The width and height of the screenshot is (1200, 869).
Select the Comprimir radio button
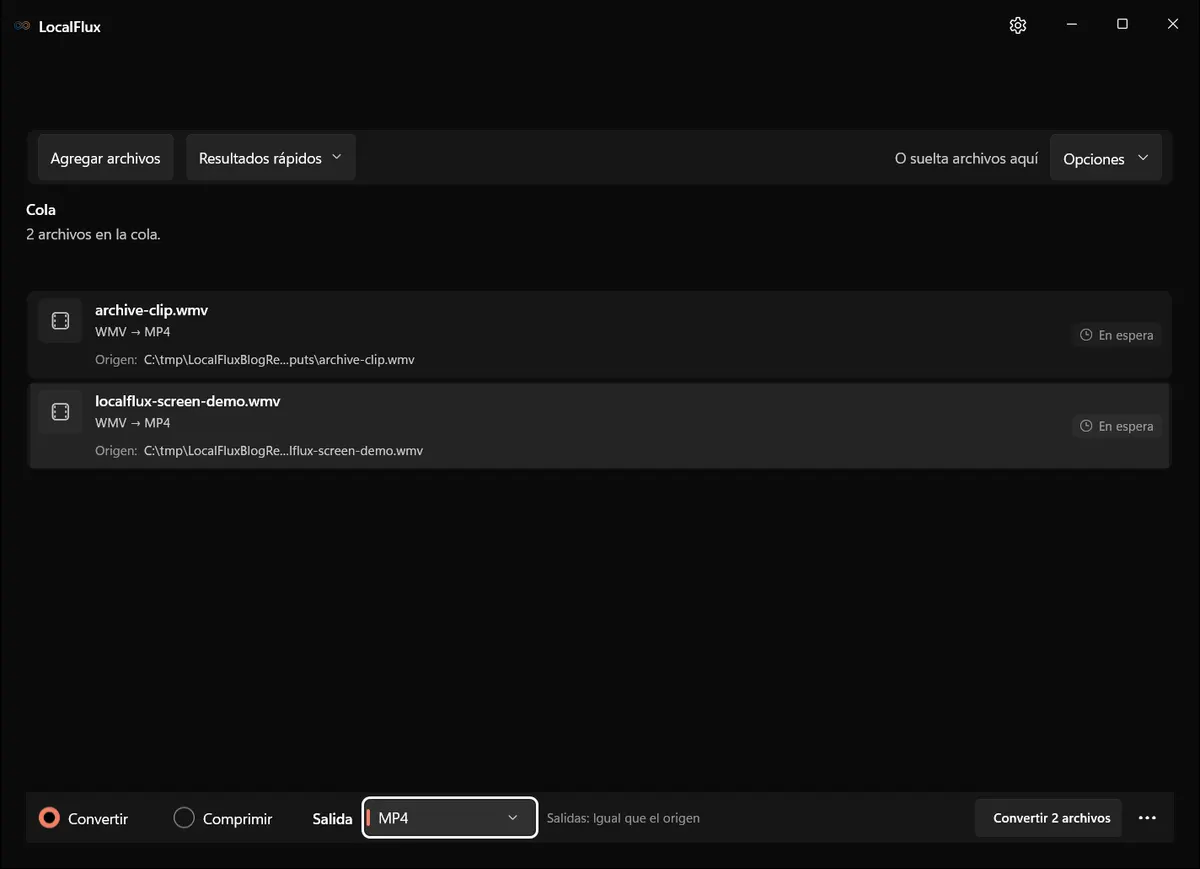[184, 818]
